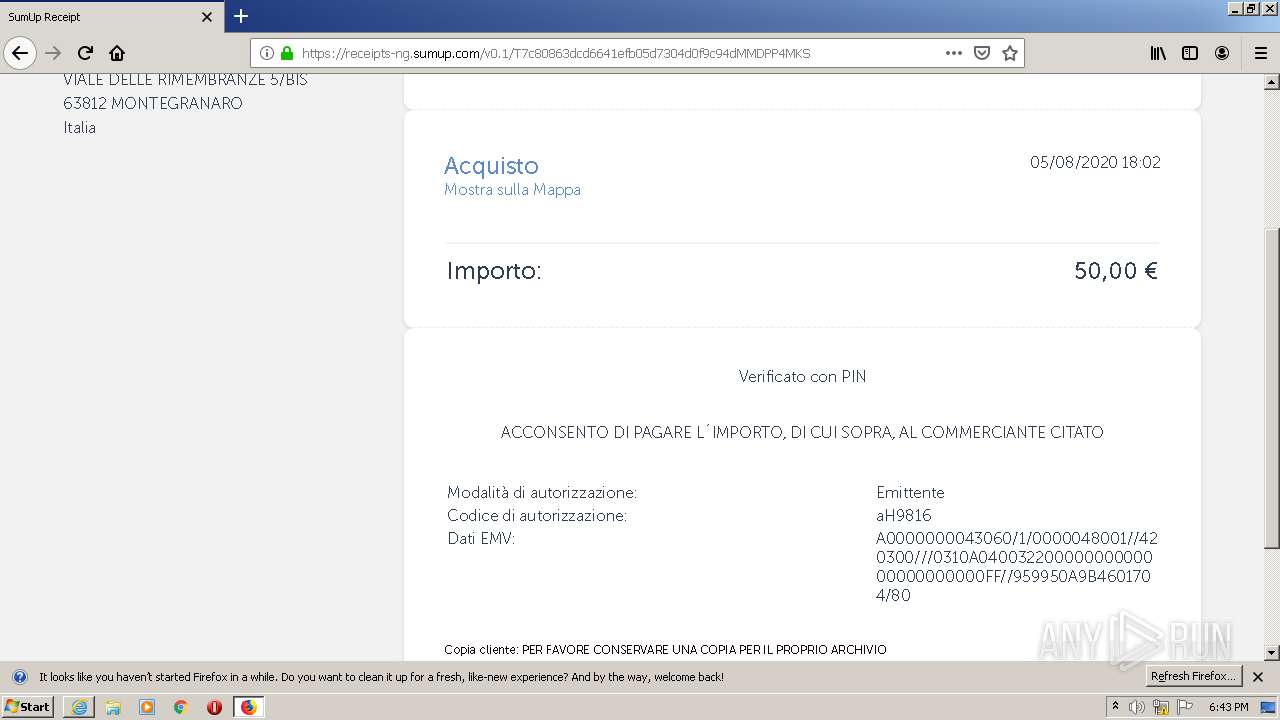Click the Emittente authorization value
Viewport: 1280px width, 720px height.
[910, 493]
